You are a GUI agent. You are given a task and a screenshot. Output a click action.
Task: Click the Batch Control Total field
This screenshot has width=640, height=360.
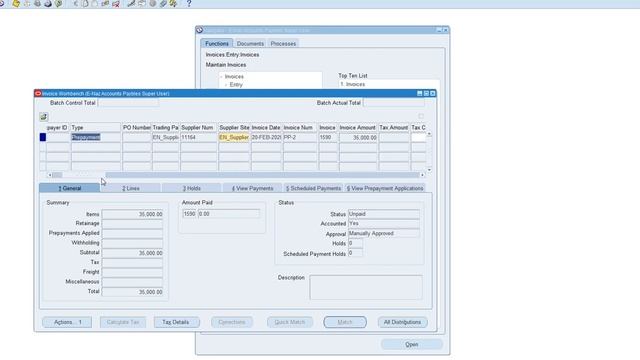[128, 103]
